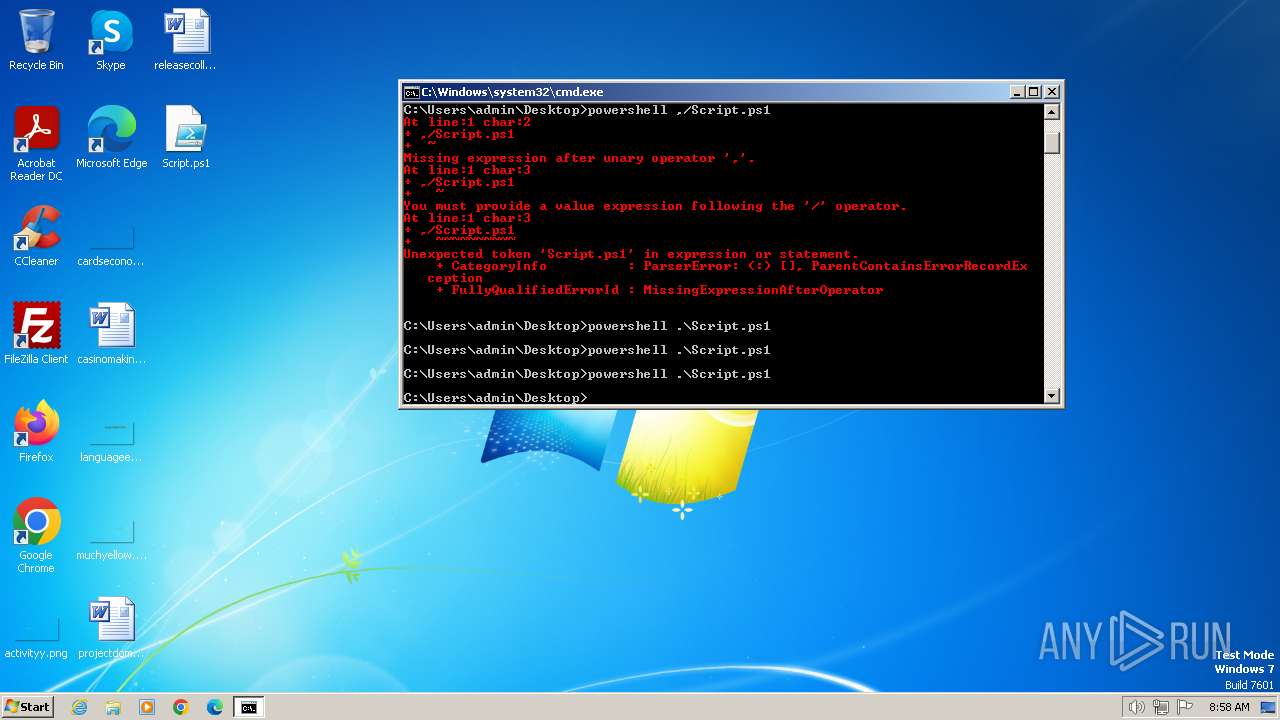
Task: Open Windows Media Player taskbar icon
Action: [147, 707]
